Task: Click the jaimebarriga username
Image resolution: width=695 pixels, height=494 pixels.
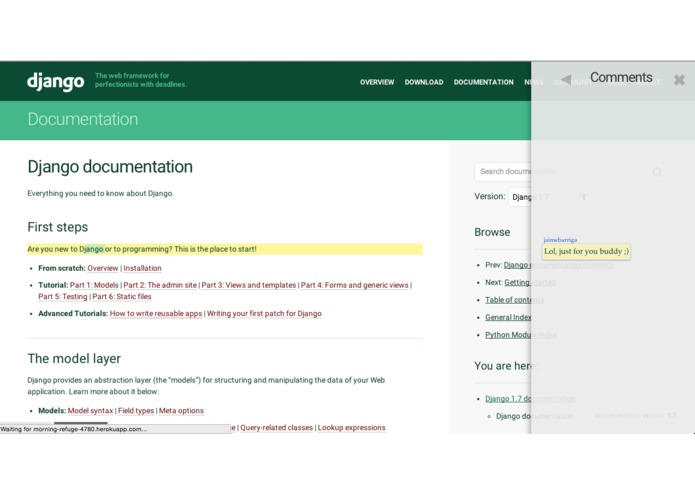Action: tap(560, 240)
